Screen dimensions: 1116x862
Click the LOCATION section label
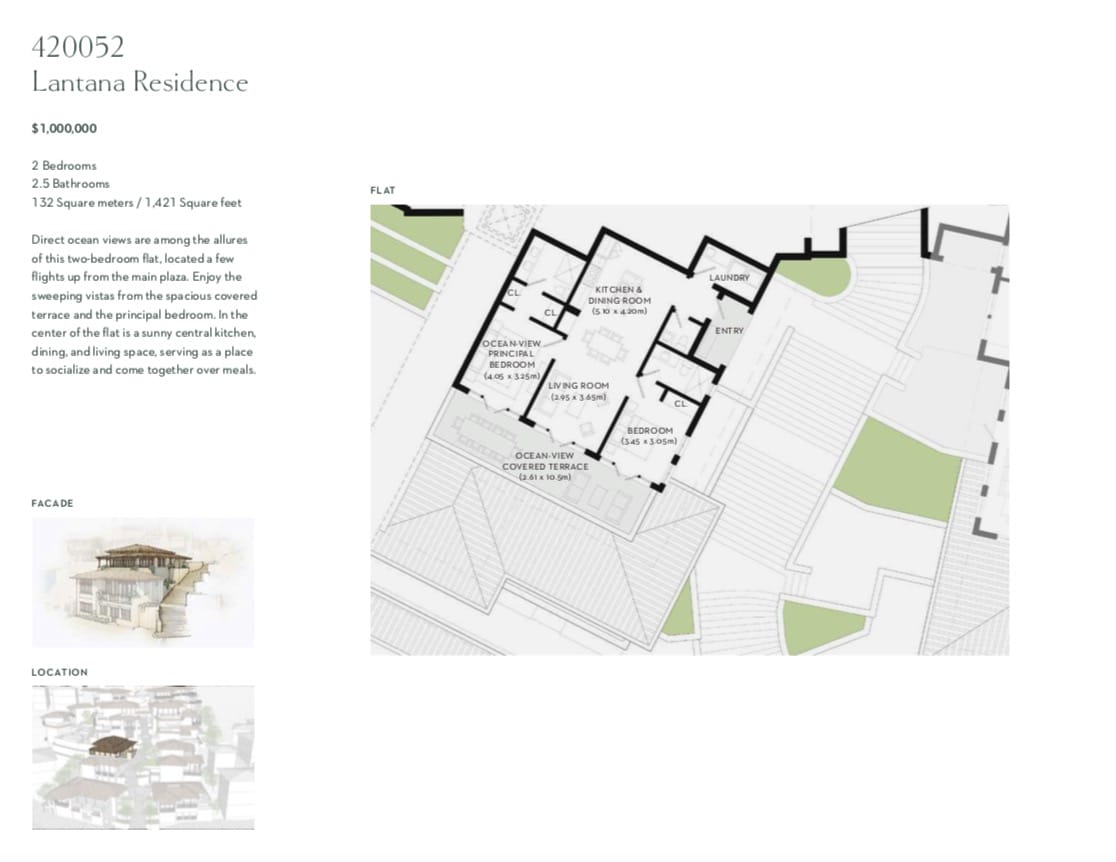(59, 672)
